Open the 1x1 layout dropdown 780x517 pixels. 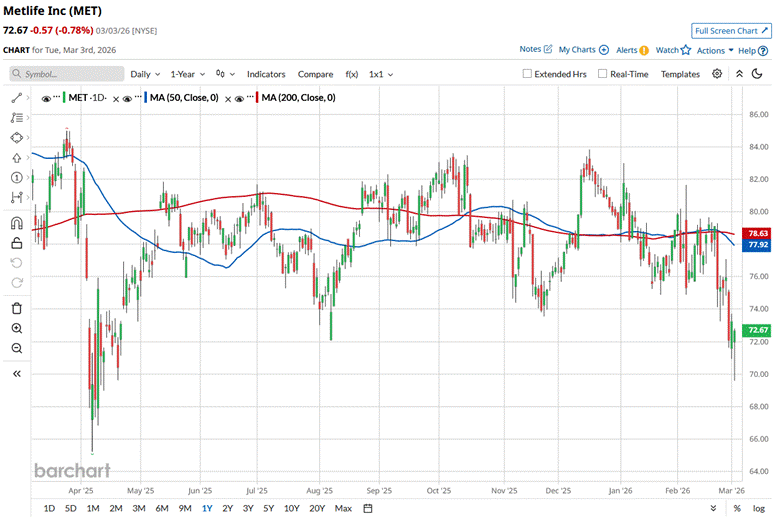click(381, 74)
